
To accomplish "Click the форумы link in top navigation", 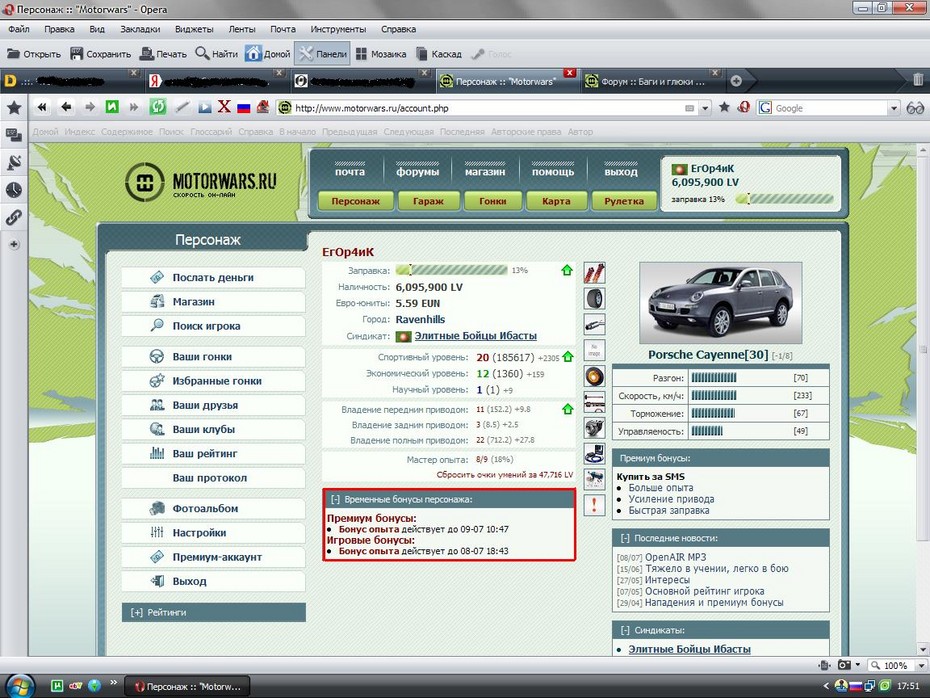I will tap(418, 171).
